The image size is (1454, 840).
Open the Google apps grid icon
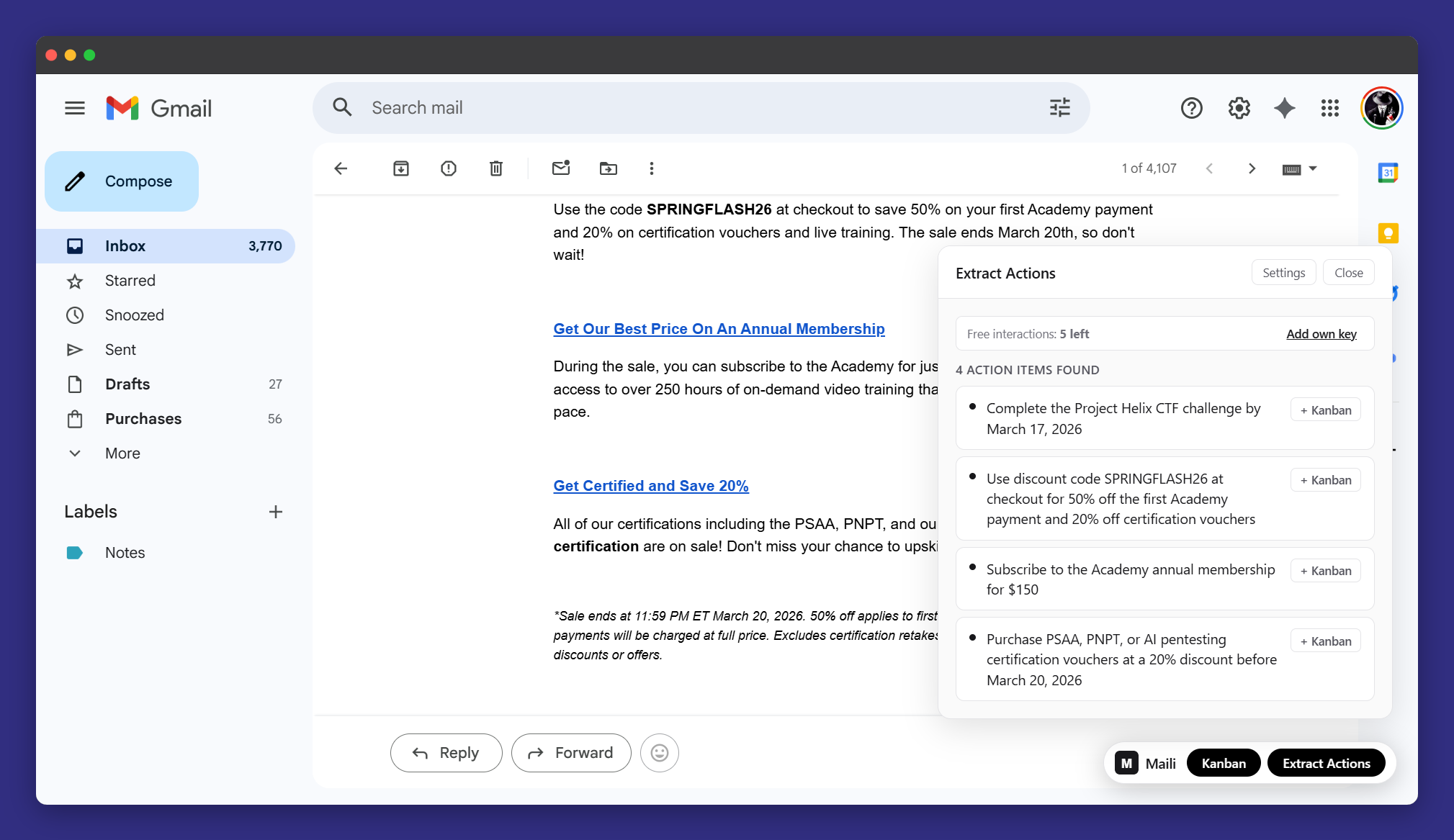coord(1330,108)
